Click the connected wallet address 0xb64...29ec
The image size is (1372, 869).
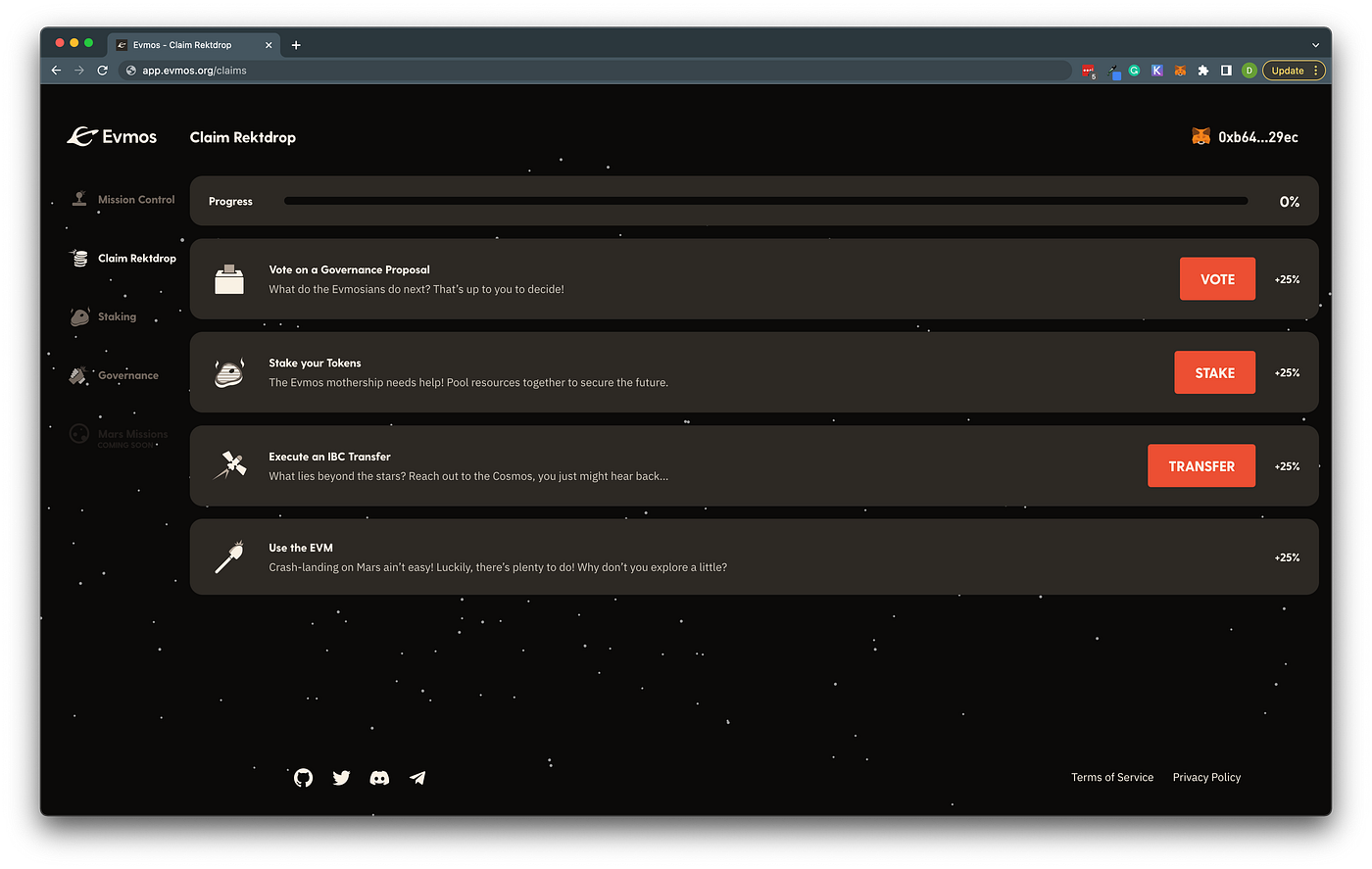(x=1258, y=137)
